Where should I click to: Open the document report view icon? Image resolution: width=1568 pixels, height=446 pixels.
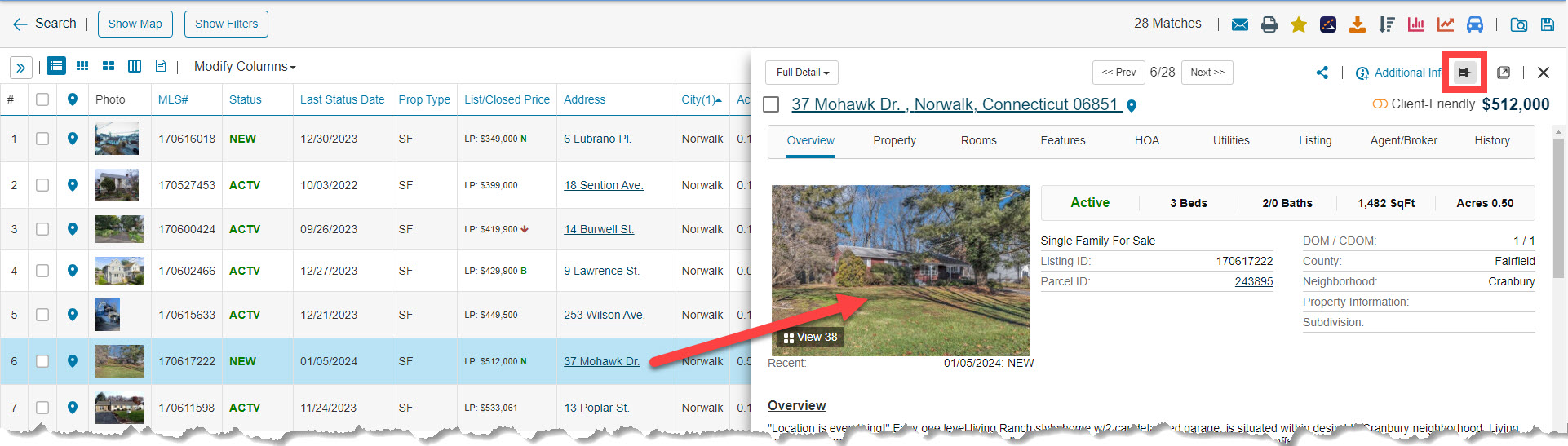(x=161, y=66)
